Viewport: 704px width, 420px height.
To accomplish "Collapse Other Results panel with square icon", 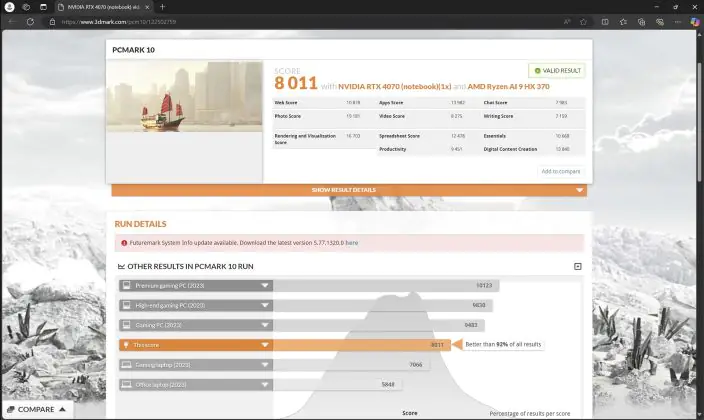I will click(578, 266).
